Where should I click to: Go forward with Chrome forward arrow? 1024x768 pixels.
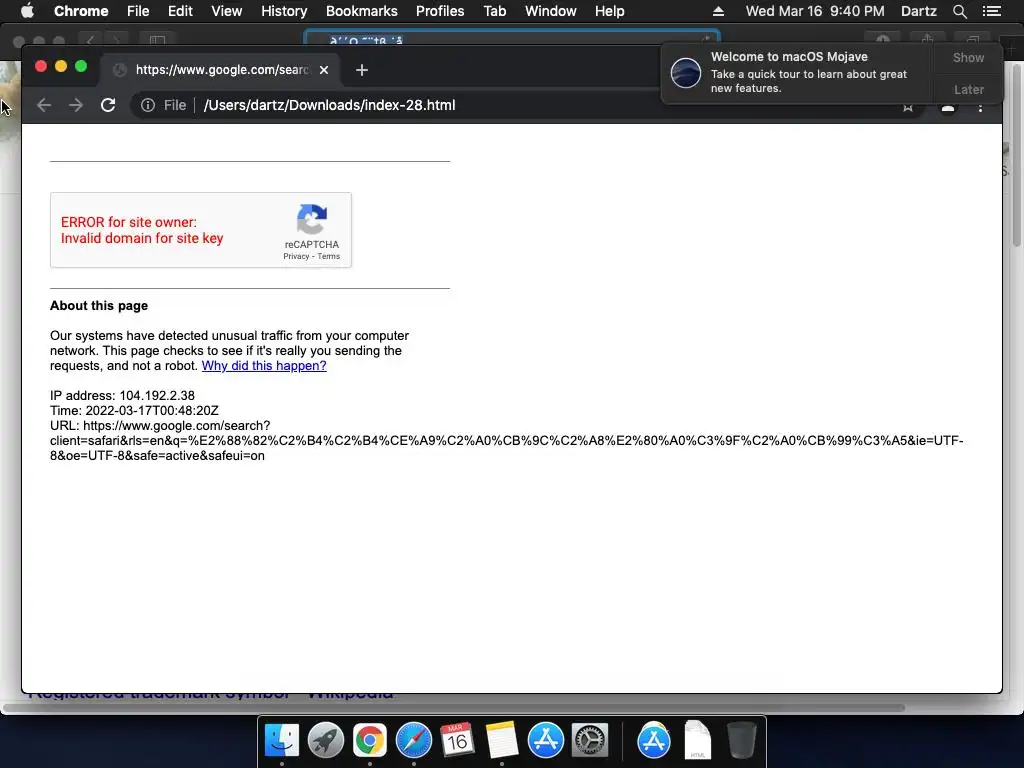[x=76, y=105]
